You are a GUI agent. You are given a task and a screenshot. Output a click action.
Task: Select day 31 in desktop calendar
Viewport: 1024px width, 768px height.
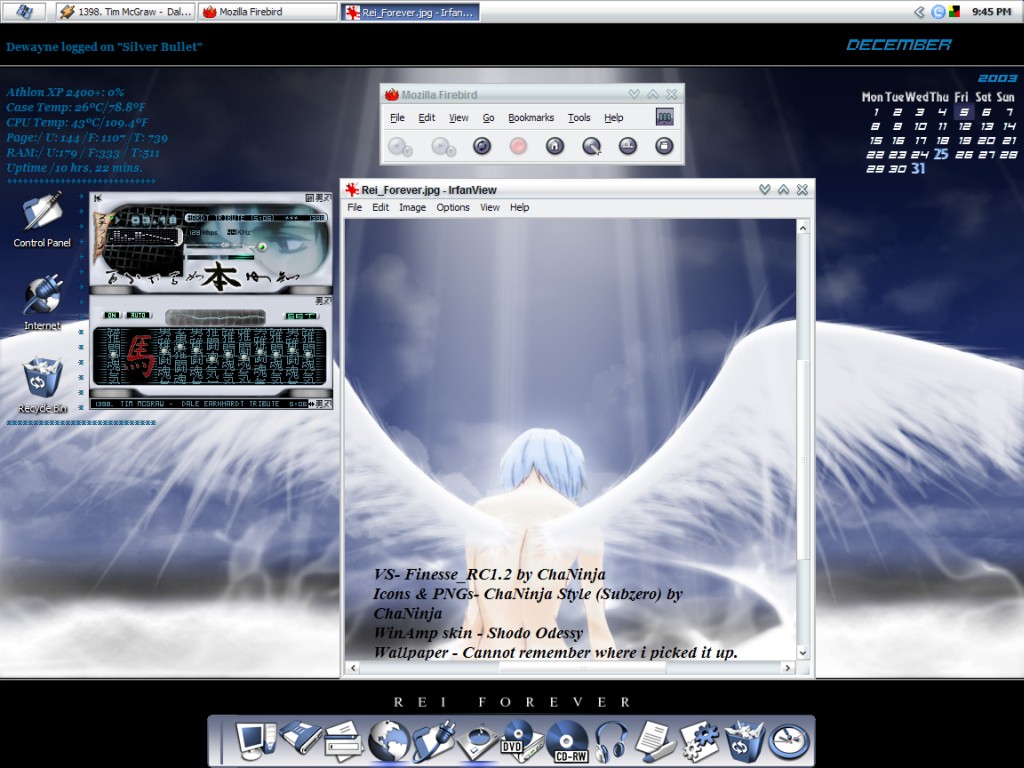click(918, 168)
